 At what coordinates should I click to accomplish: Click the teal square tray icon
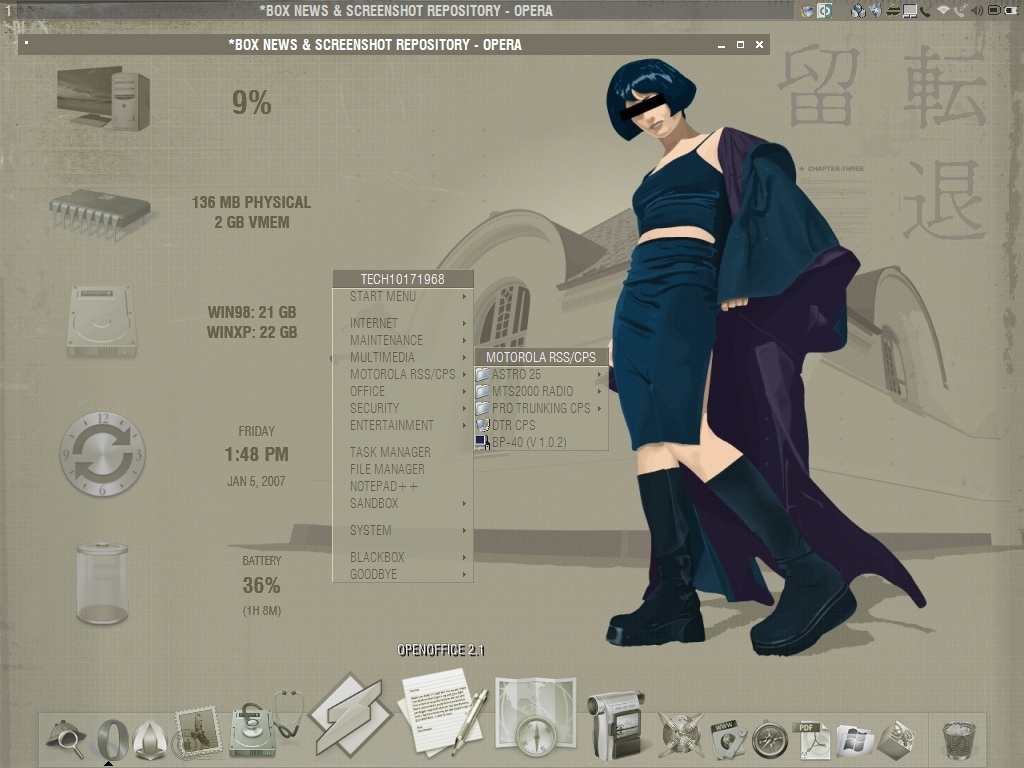coord(825,10)
